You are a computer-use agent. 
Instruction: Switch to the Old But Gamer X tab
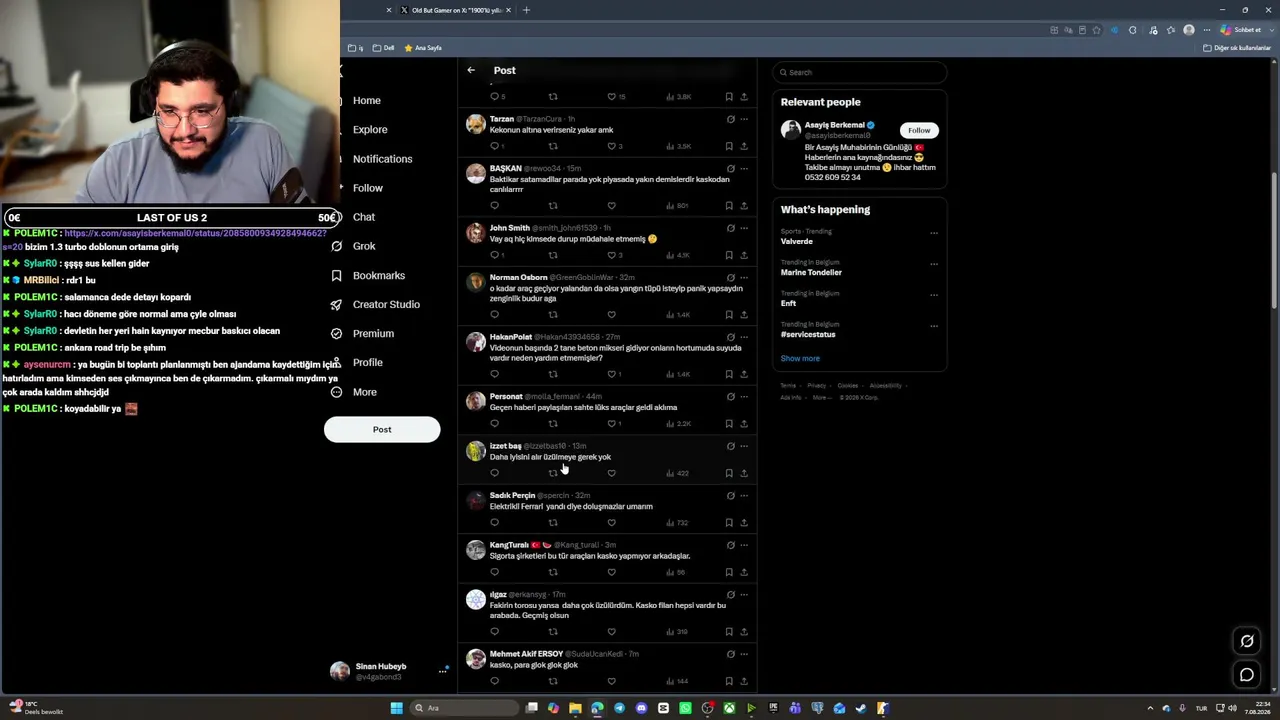[x=455, y=10]
